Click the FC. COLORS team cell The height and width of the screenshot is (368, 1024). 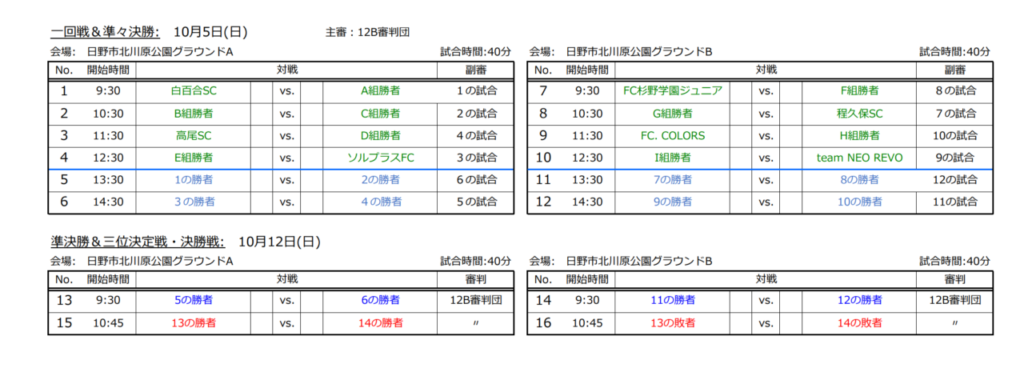point(673,136)
